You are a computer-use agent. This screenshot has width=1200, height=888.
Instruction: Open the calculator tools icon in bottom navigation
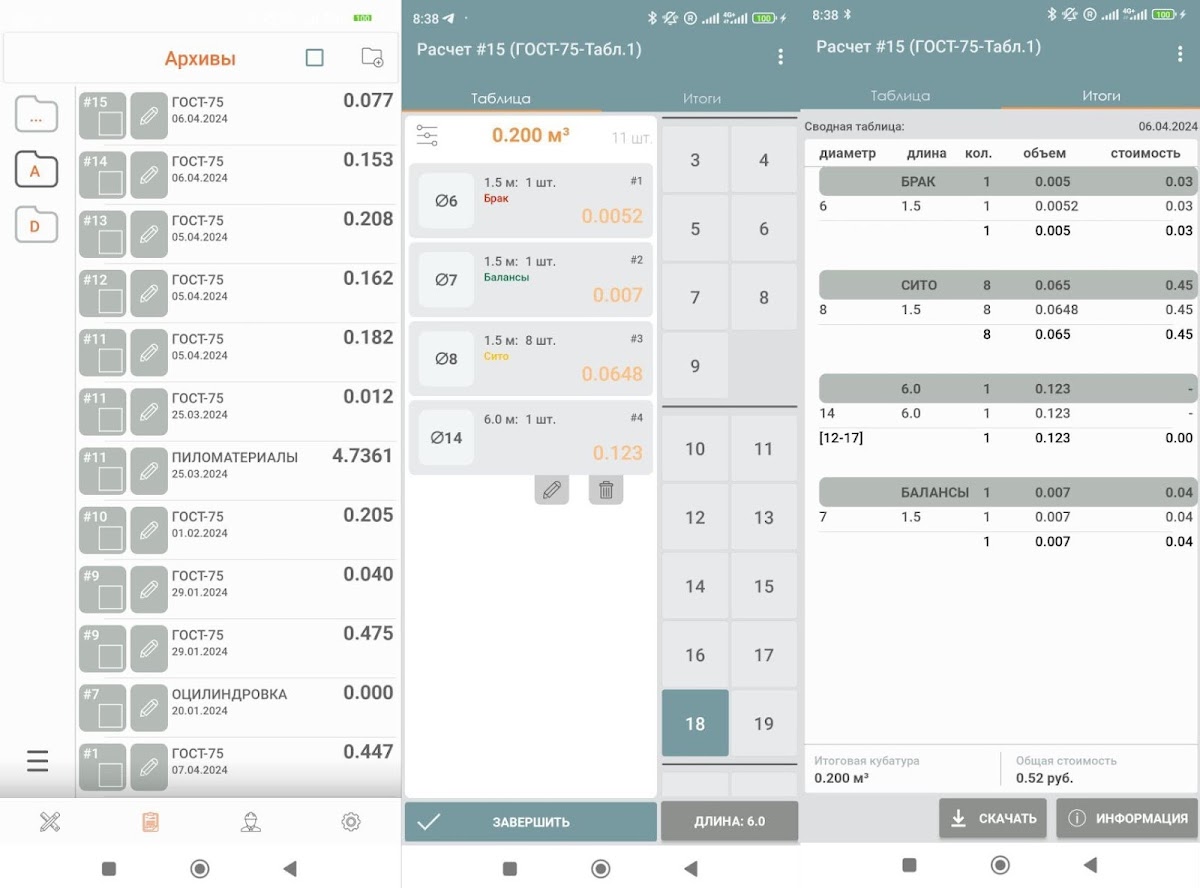(50, 822)
